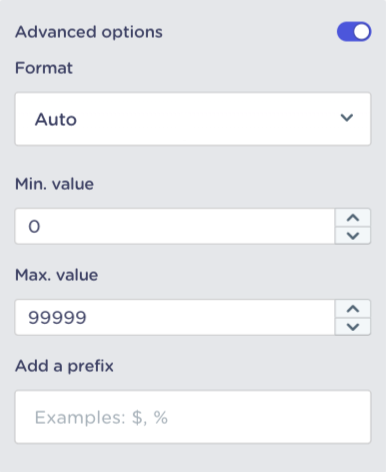Click the white knob of Advanced toggle
386x472 pixels.
pyautogui.click(x=362, y=32)
